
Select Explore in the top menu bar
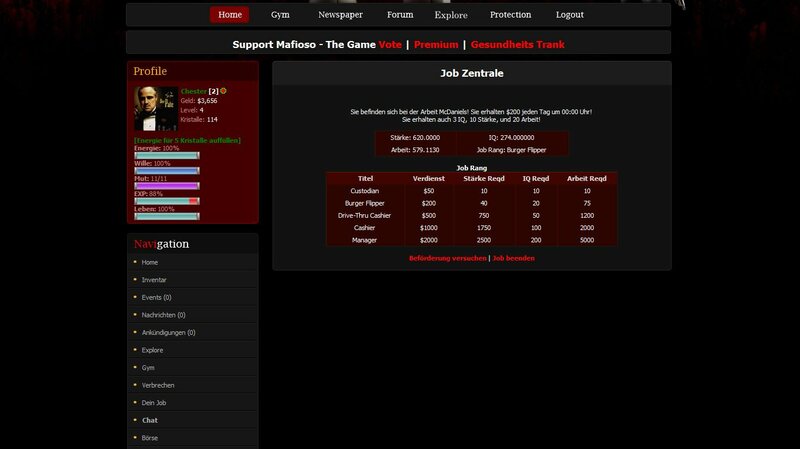click(451, 15)
